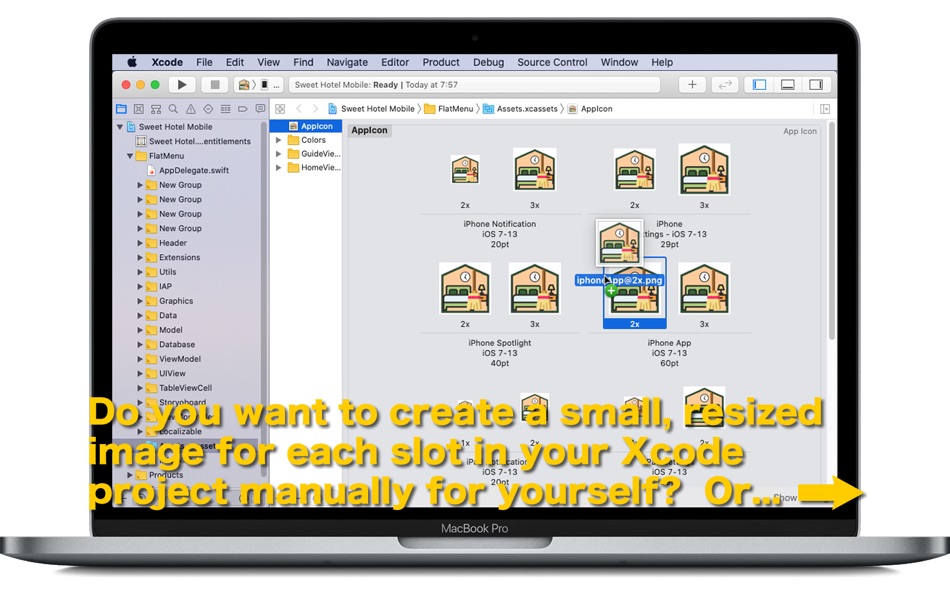Expand the GuideVie... asset folder
The width and height of the screenshot is (950, 594).
[279, 154]
